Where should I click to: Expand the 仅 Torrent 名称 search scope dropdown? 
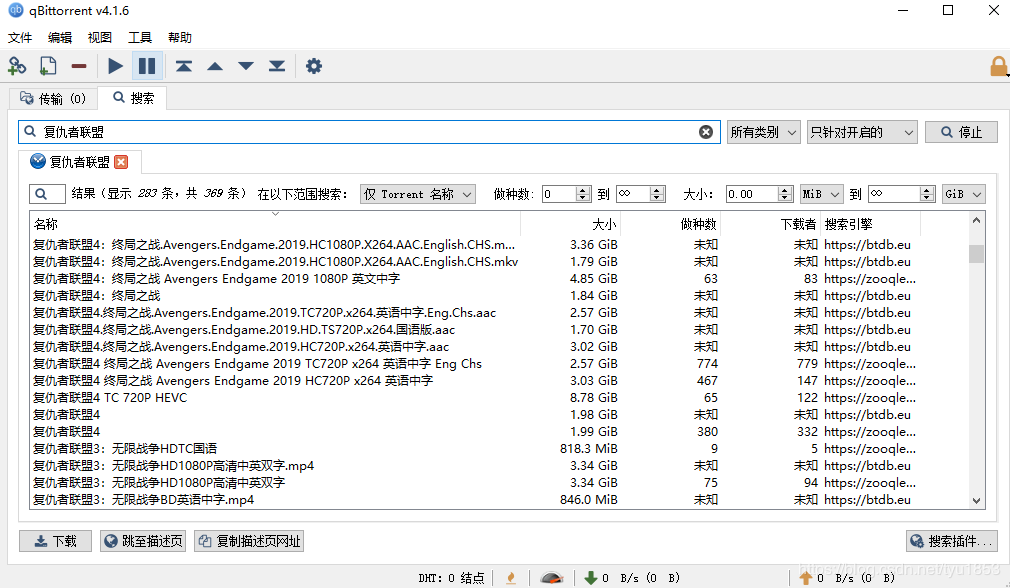[x=417, y=194]
